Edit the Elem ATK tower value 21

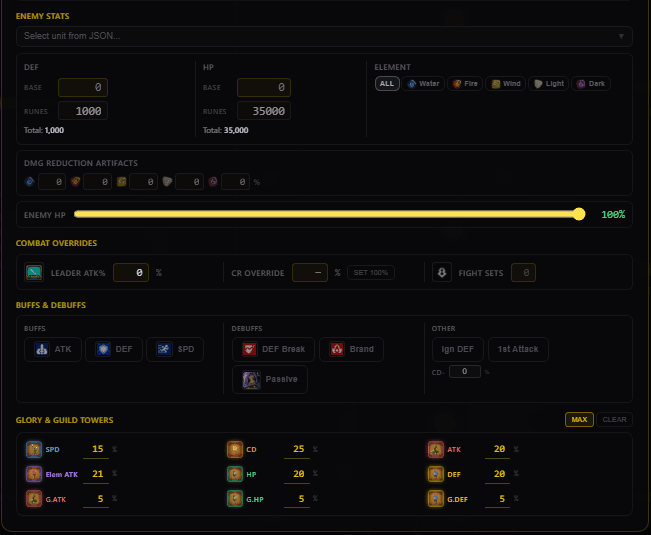pyautogui.click(x=96, y=474)
